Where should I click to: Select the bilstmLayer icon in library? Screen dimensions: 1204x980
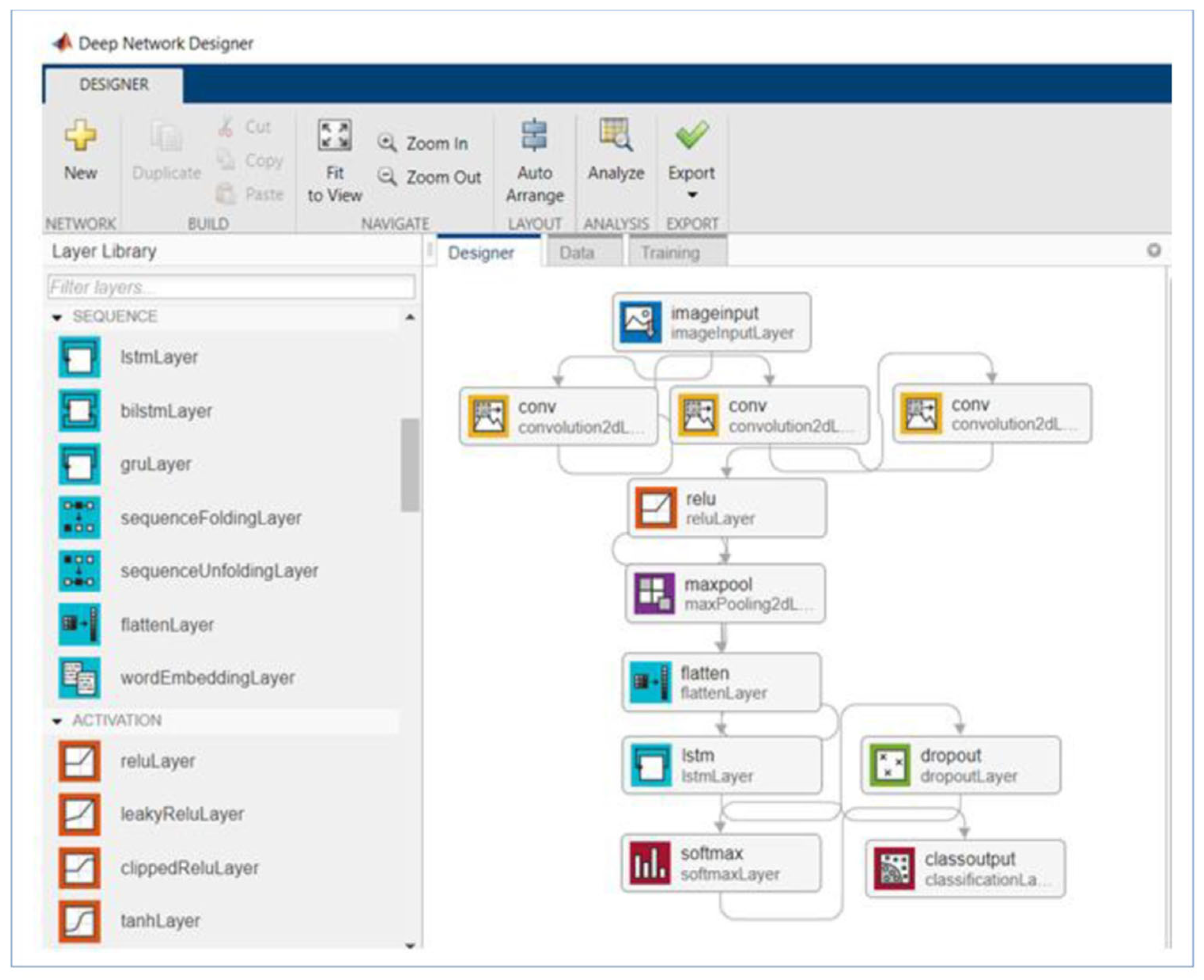pos(79,411)
